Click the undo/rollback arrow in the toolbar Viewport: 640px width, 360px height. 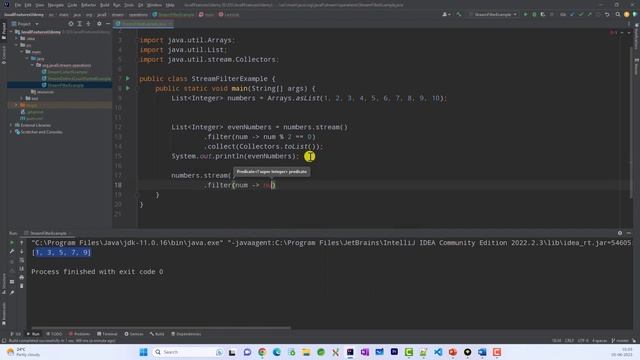pyautogui.click(x=607, y=14)
